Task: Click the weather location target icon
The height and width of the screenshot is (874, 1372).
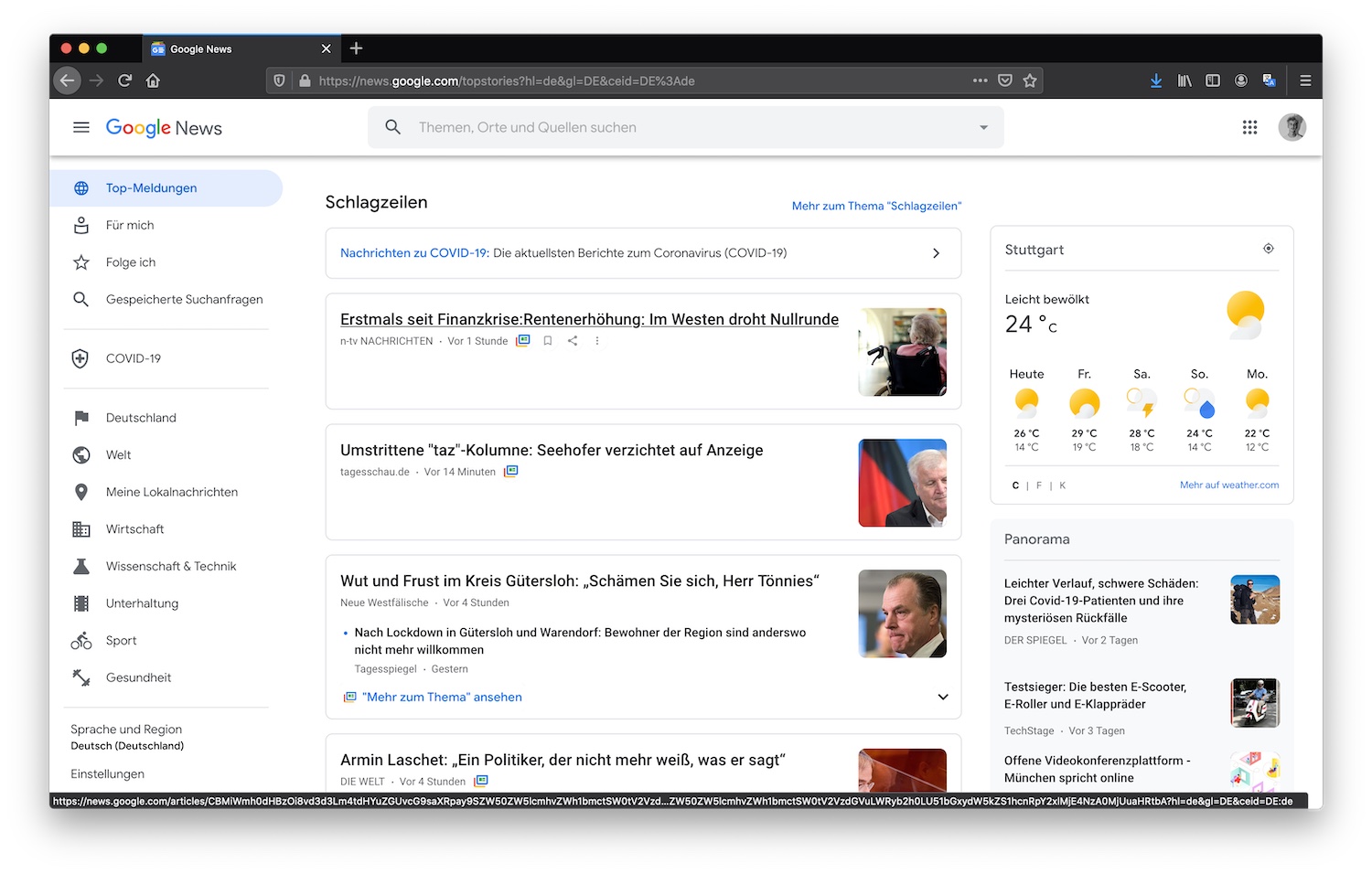Action: [1269, 249]
